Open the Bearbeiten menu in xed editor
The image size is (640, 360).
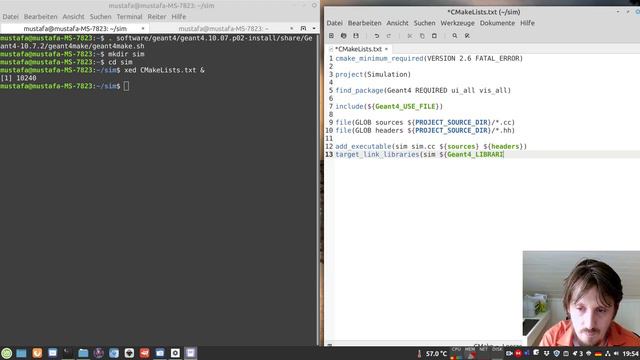(x=364, y=23)
